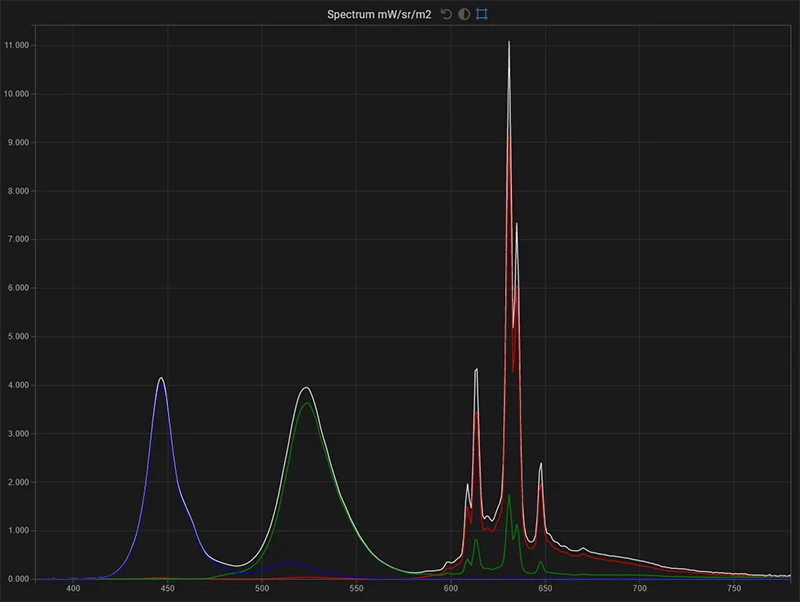This screenshot has width=800, height=602.
Task: Click the 600 x-axis tick label
Action: coord(451,590)
